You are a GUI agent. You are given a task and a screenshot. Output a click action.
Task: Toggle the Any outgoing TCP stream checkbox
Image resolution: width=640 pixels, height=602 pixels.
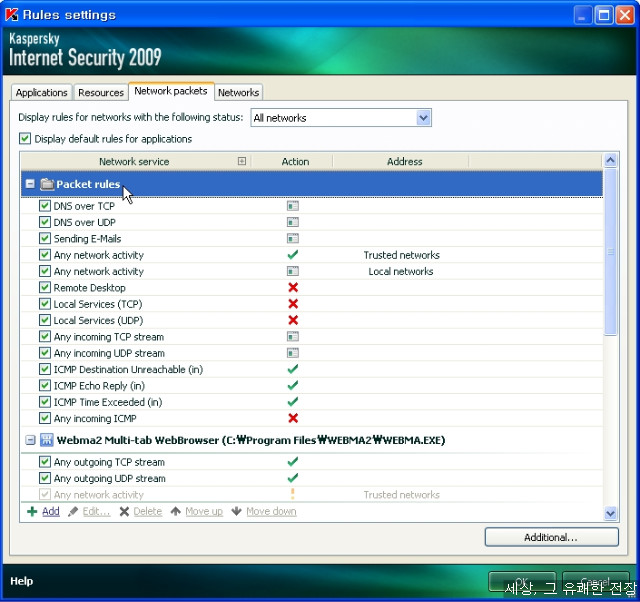44,462
